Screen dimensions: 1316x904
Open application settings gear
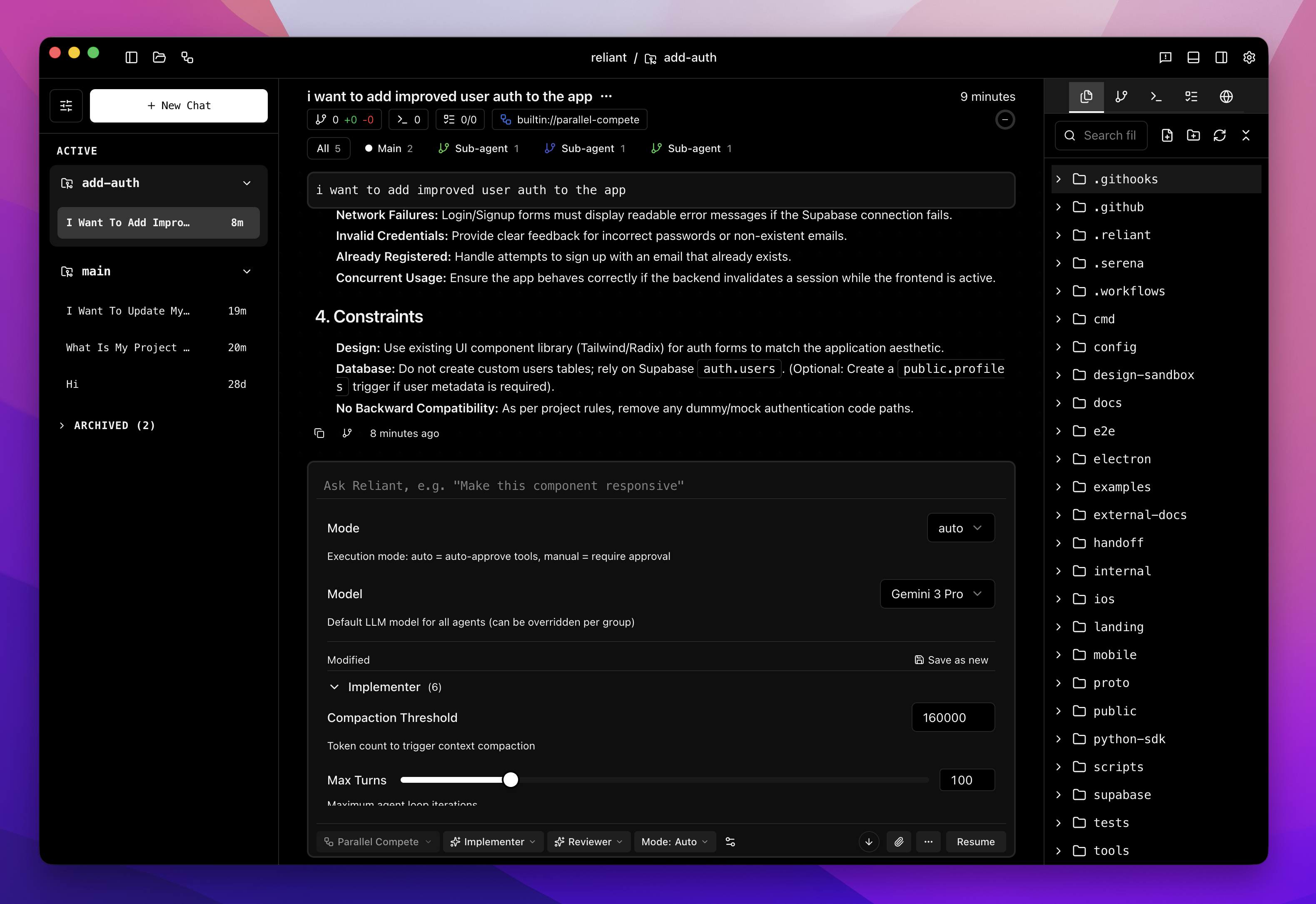coord(1249,57)
